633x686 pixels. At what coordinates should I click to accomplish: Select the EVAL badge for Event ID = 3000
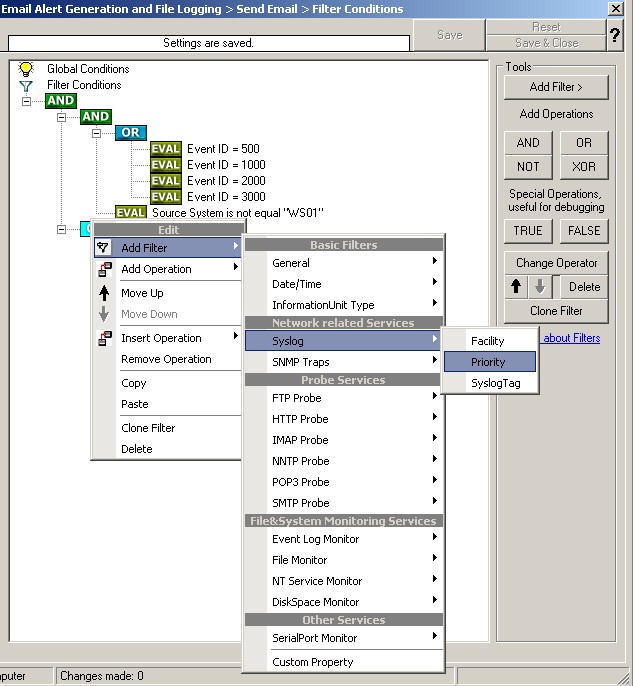(166, 197)
